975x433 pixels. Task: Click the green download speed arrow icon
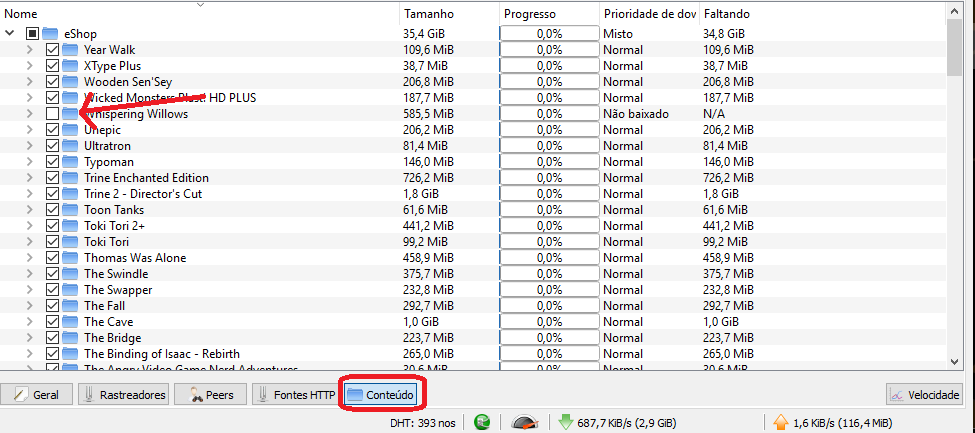click(565, 423)
